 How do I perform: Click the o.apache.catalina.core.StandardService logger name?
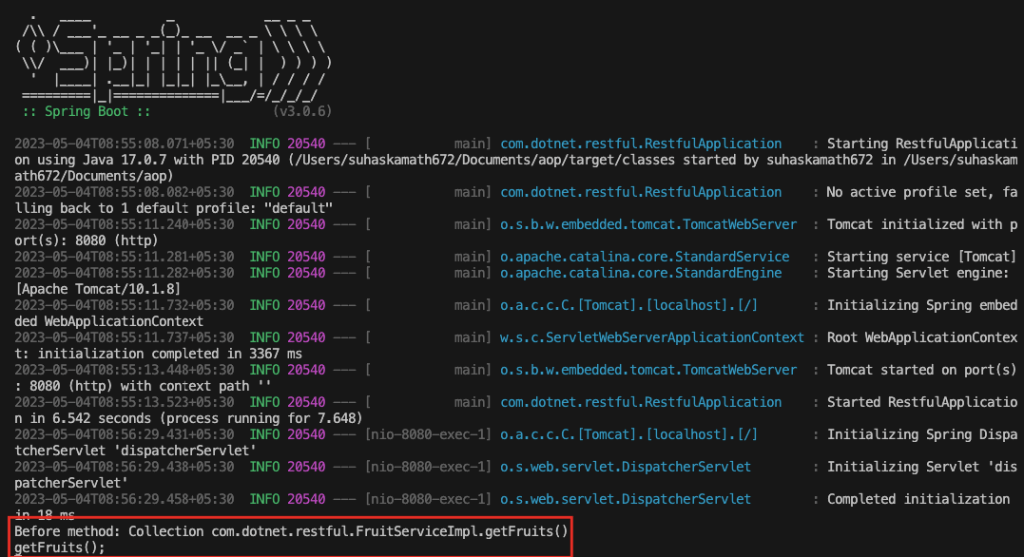click(x=644, y=257)
